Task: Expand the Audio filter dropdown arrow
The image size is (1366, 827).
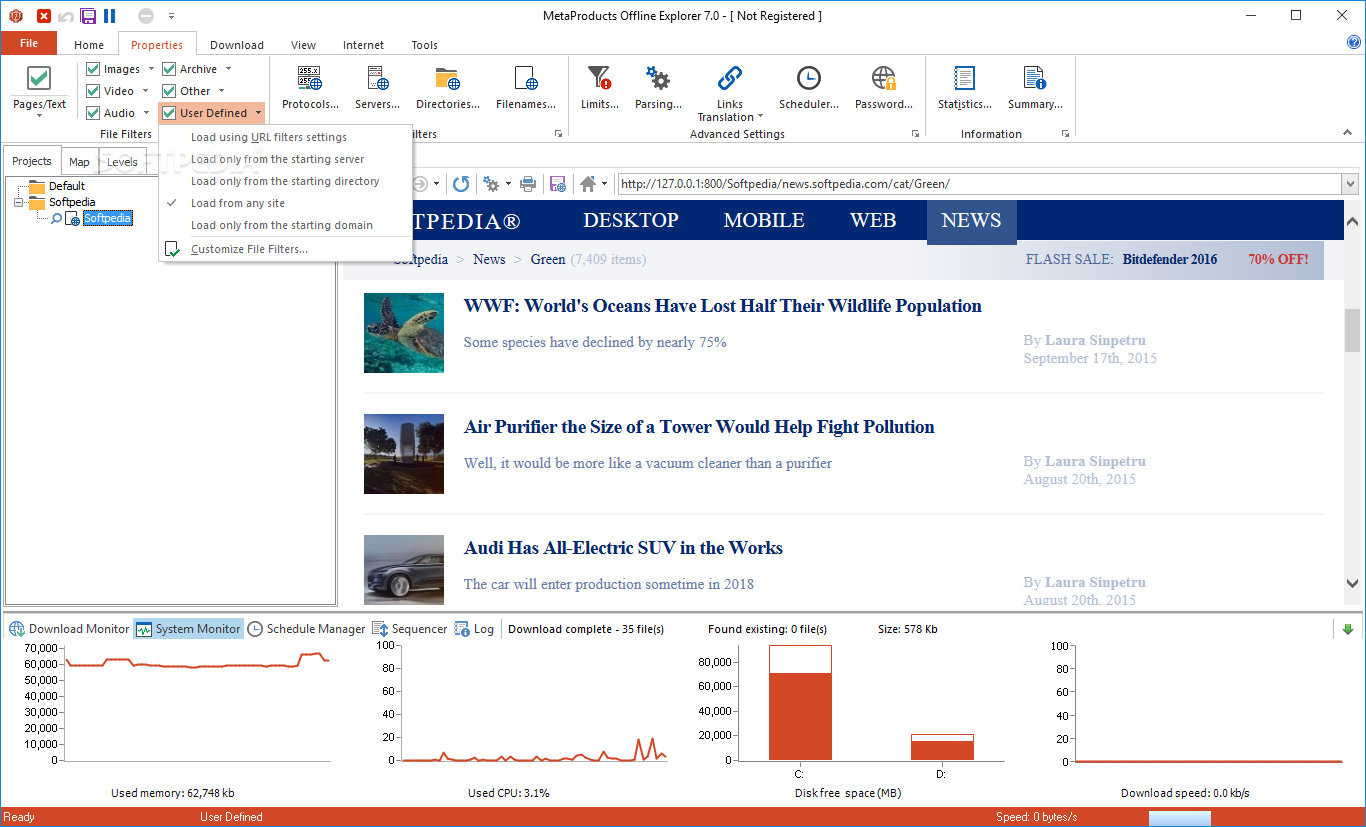Action: [146, 113]
